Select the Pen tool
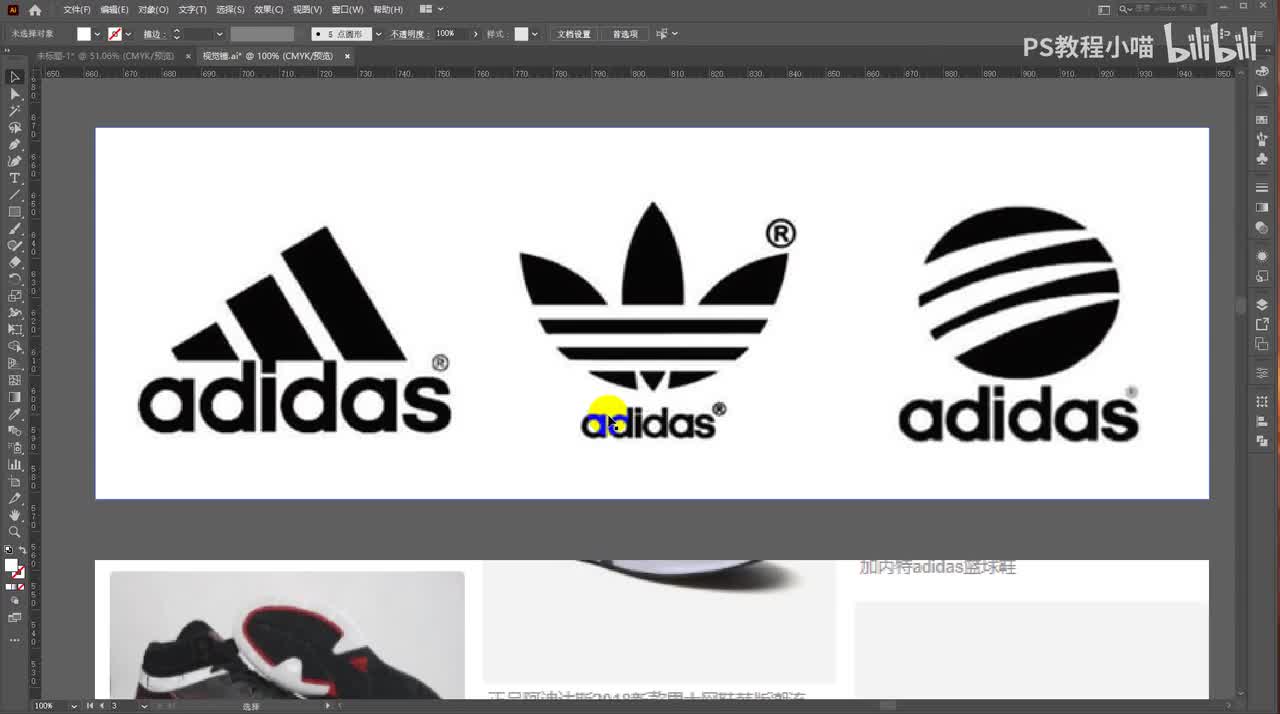This screenshot has height=714, width=1280. pos(15,145)
